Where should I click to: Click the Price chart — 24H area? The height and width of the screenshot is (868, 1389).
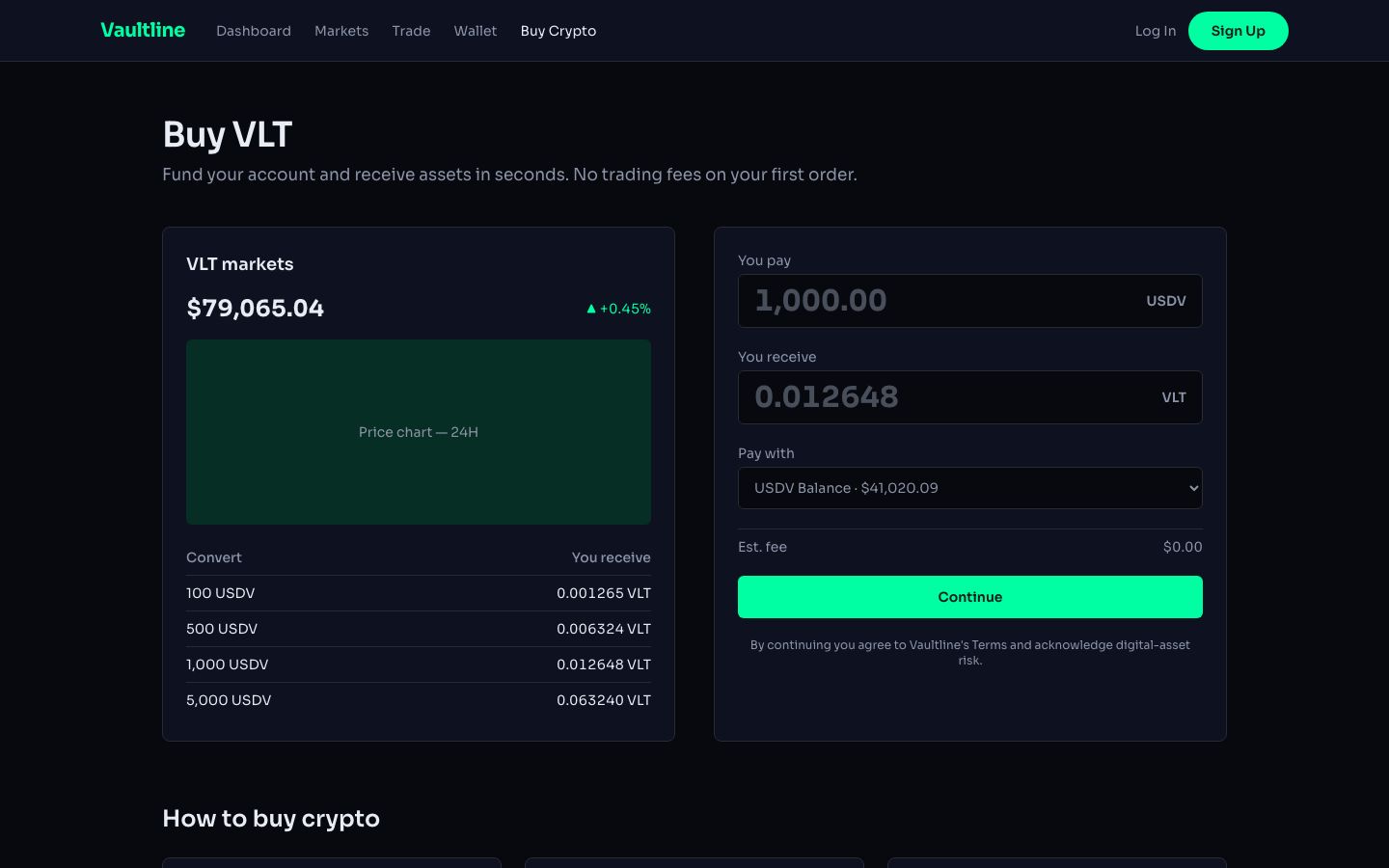[419, 432]
